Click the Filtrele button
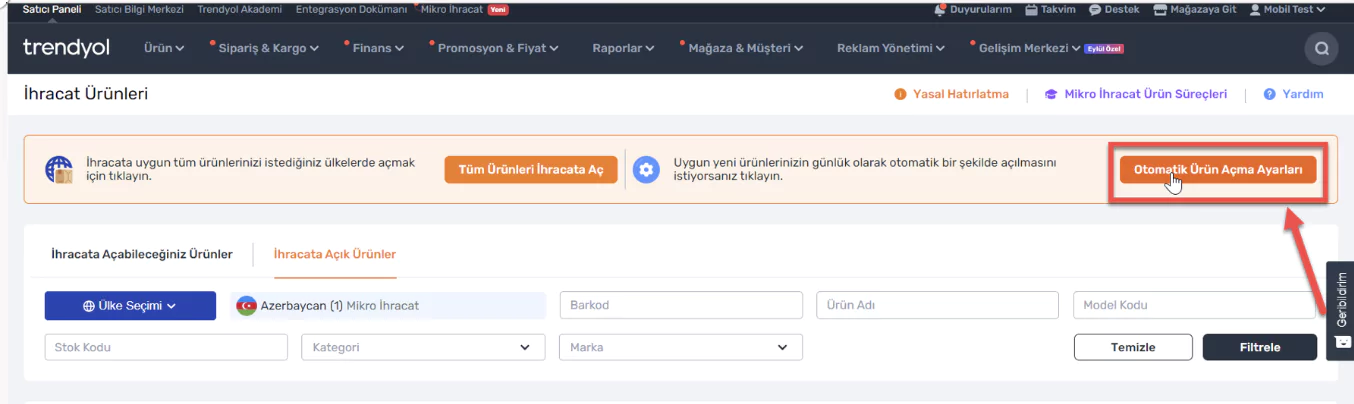Screen dimensions: 1354x404 tap(1261, 347)
